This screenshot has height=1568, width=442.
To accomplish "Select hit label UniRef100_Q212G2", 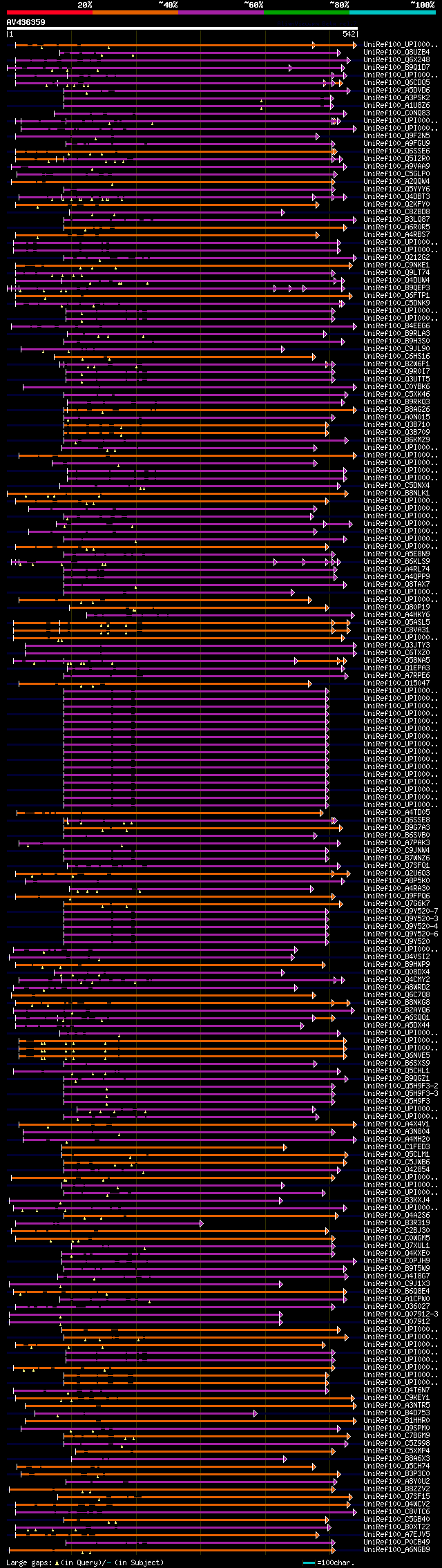I will (396, 258).
